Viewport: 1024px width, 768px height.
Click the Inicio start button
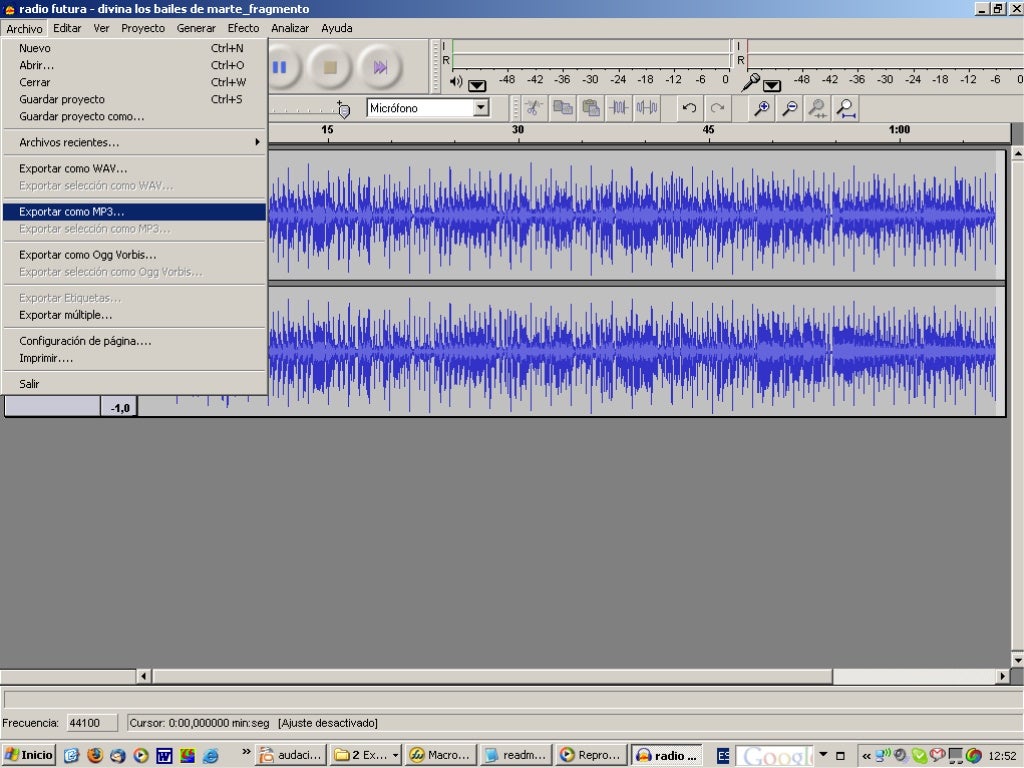tap(29, 755)
